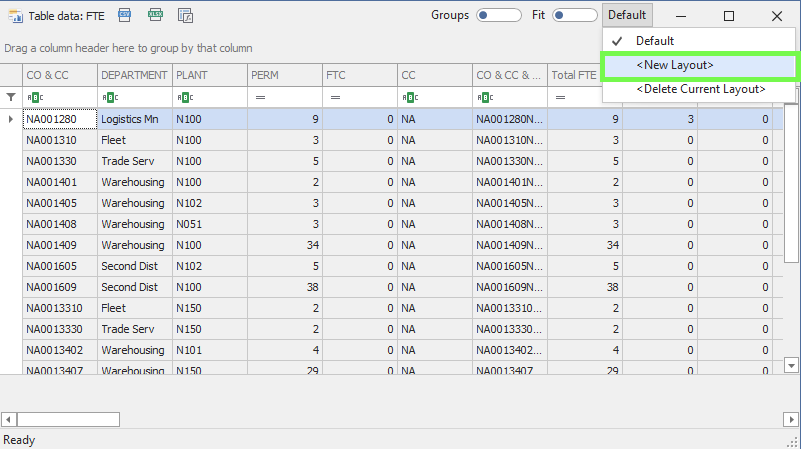Select the <New Layout> menu entry
The image size is (802, 449).
697,65
